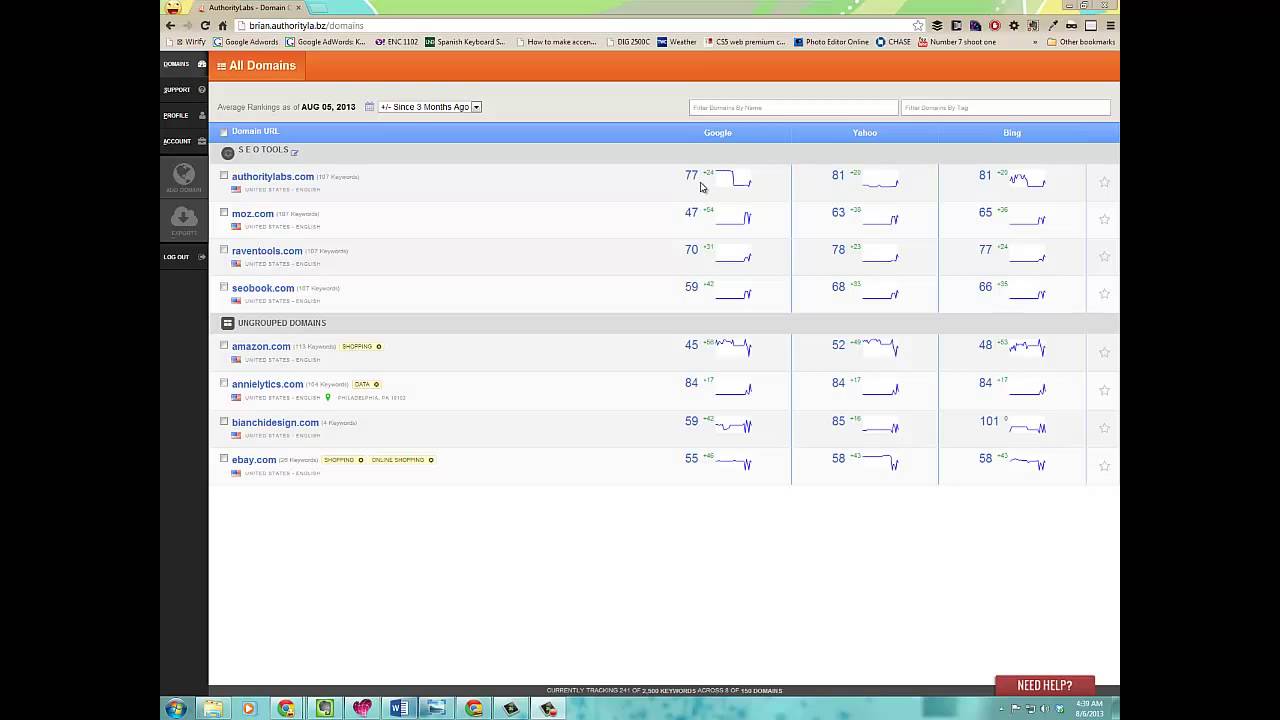Check the amazon.com row checkbox
The height and width of the screenshot is (720, 1280).
(x=224, y=346)
